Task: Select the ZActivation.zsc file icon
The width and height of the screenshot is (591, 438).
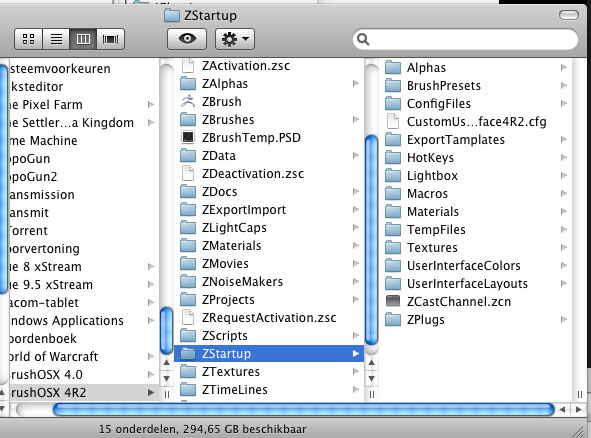Action: point(188,66)
